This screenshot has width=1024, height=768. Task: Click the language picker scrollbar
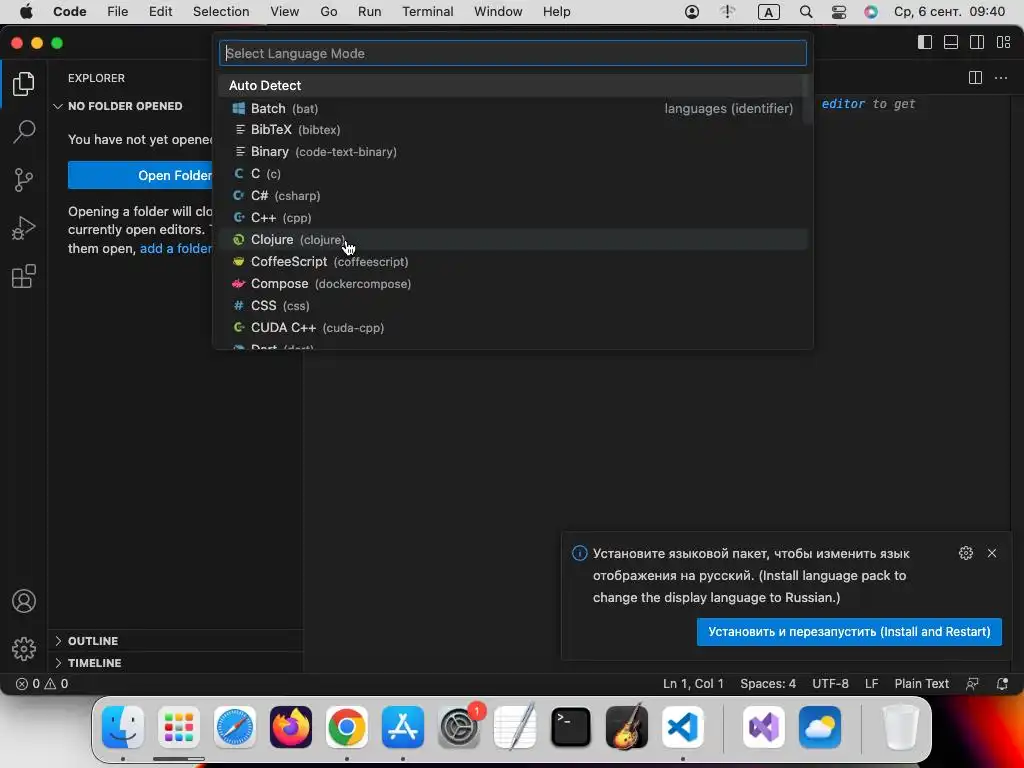pos(807,99)
